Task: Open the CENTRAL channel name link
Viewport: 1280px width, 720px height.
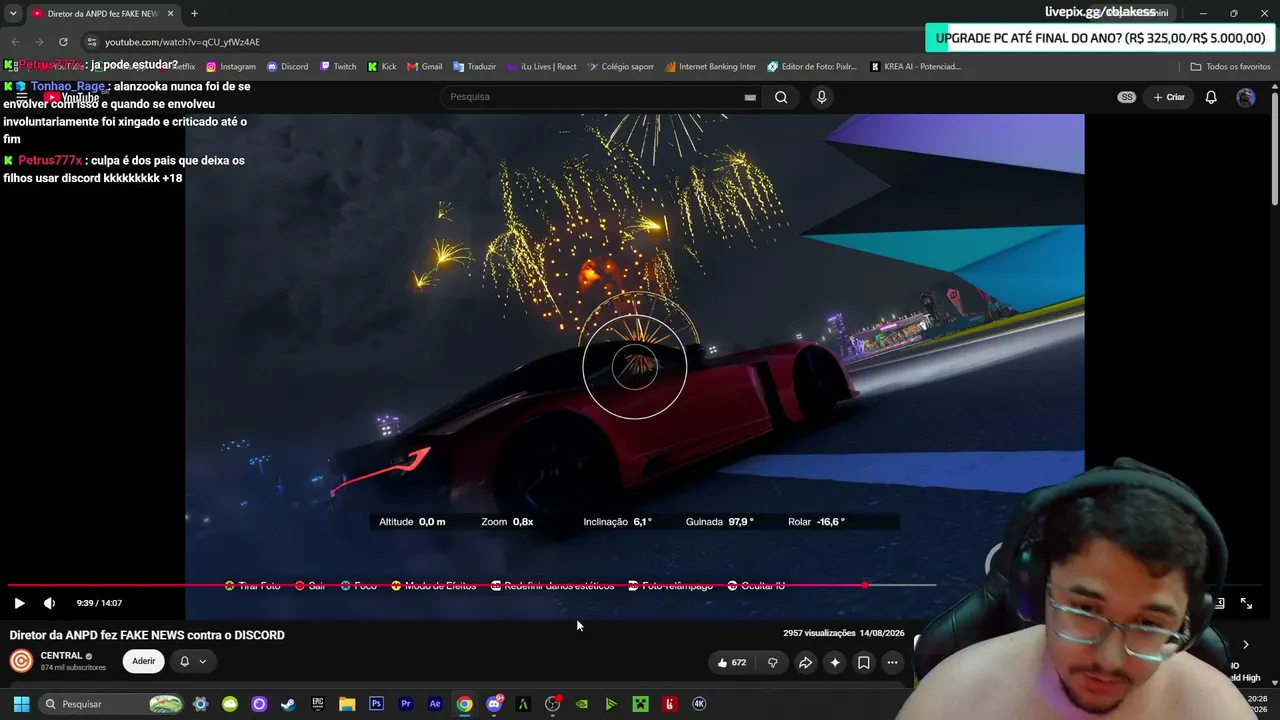Action: (x=61, y=656)
